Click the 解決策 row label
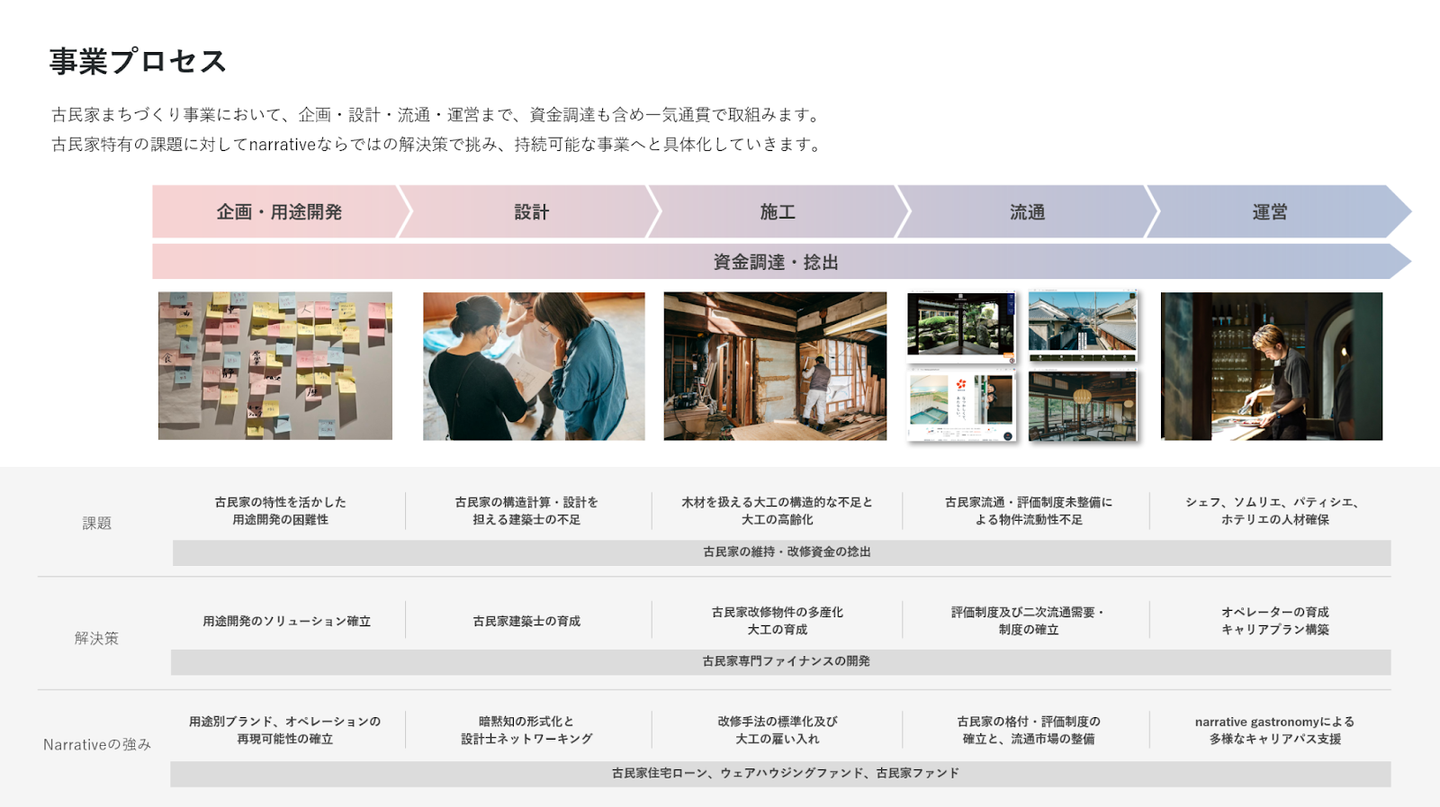 pyautogui.click(x=97, y=638)
